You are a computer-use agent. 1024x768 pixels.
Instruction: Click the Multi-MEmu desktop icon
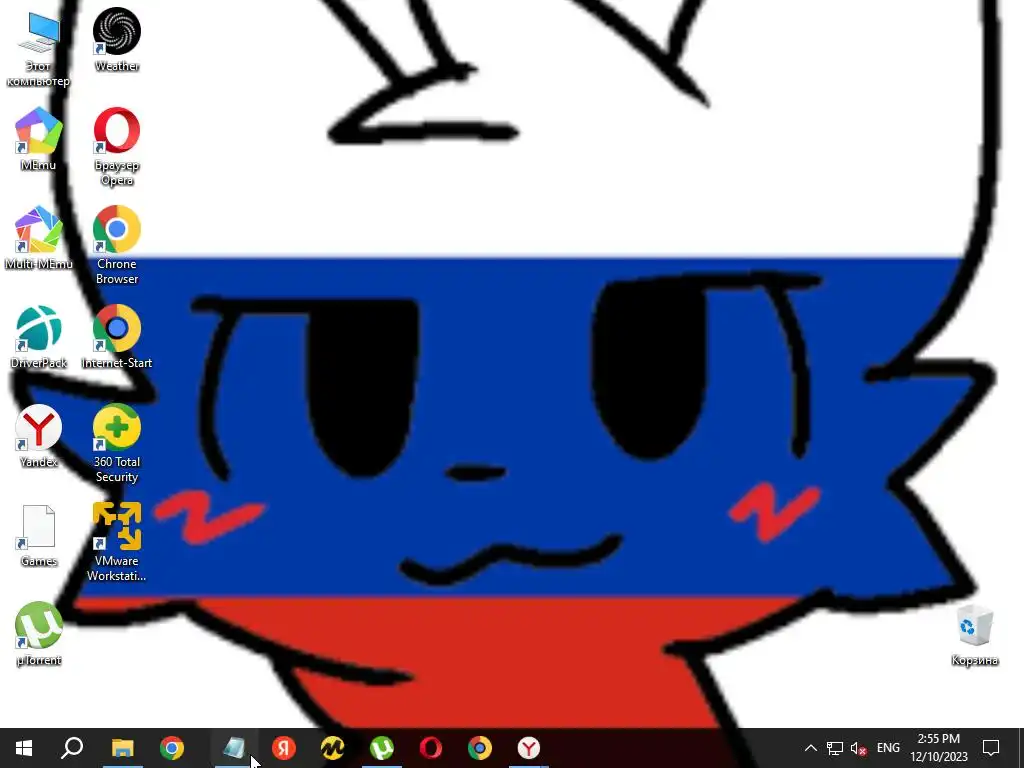pos(38,238)
